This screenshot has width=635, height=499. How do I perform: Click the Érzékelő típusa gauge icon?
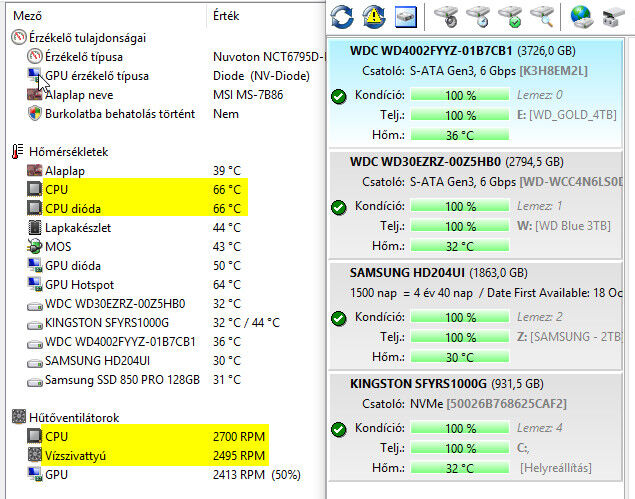pyautogui.click(x=35, y=56)
